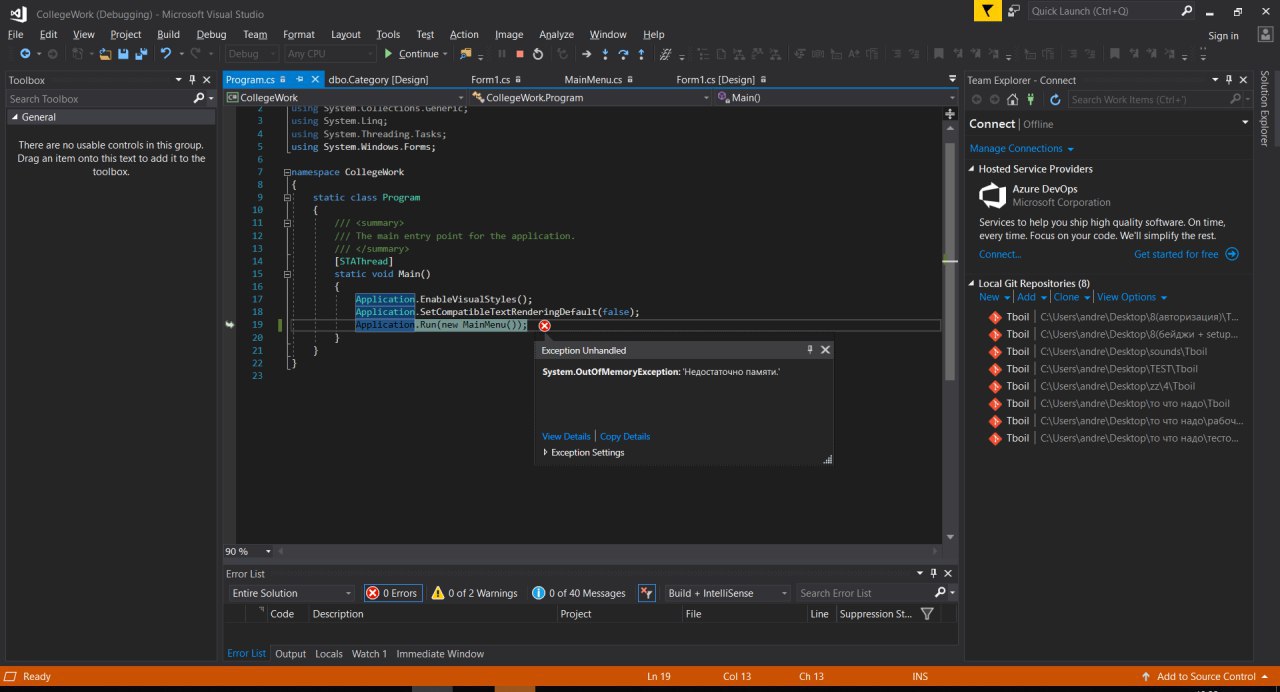The width and height of the screenshot is (1280, 692).
Task: Toggle the 0 Errors filter
Action: point(393,593)
